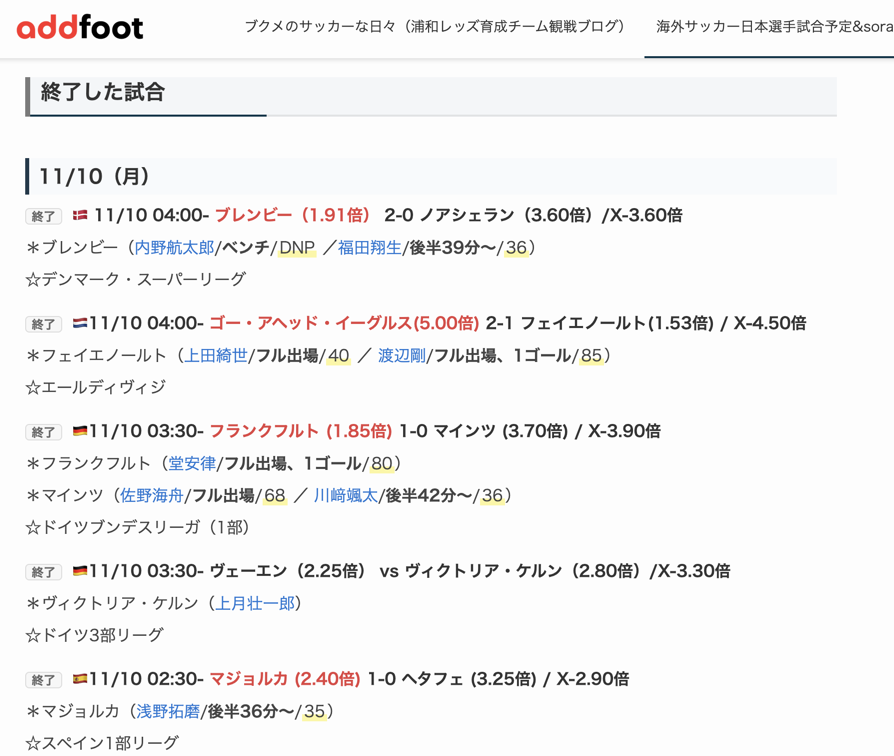Click Germany flag on フランクフルト match
This screenshot has height=756, width=894.
point(80,430)
